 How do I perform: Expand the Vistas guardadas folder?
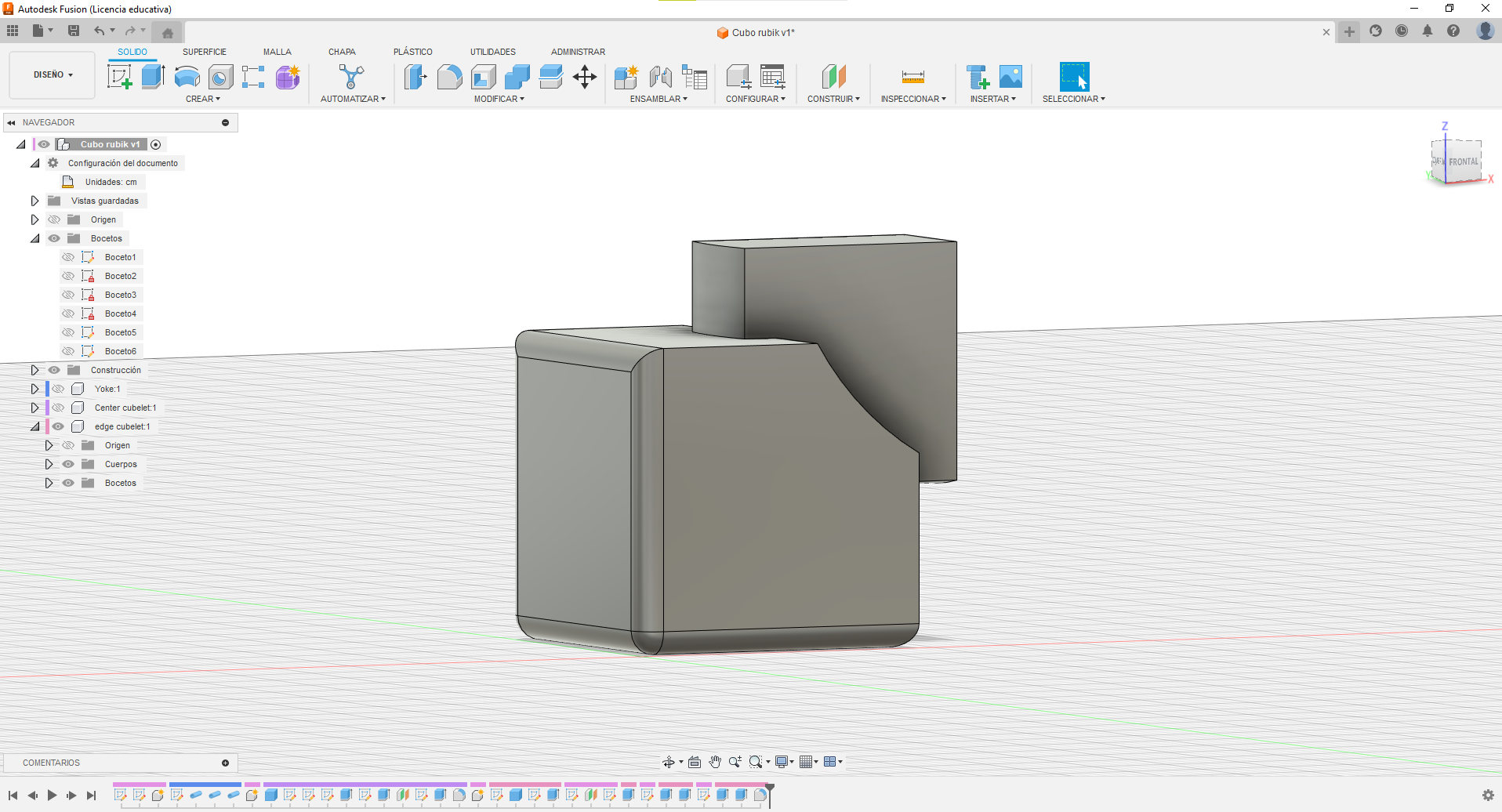coord(34,201)
